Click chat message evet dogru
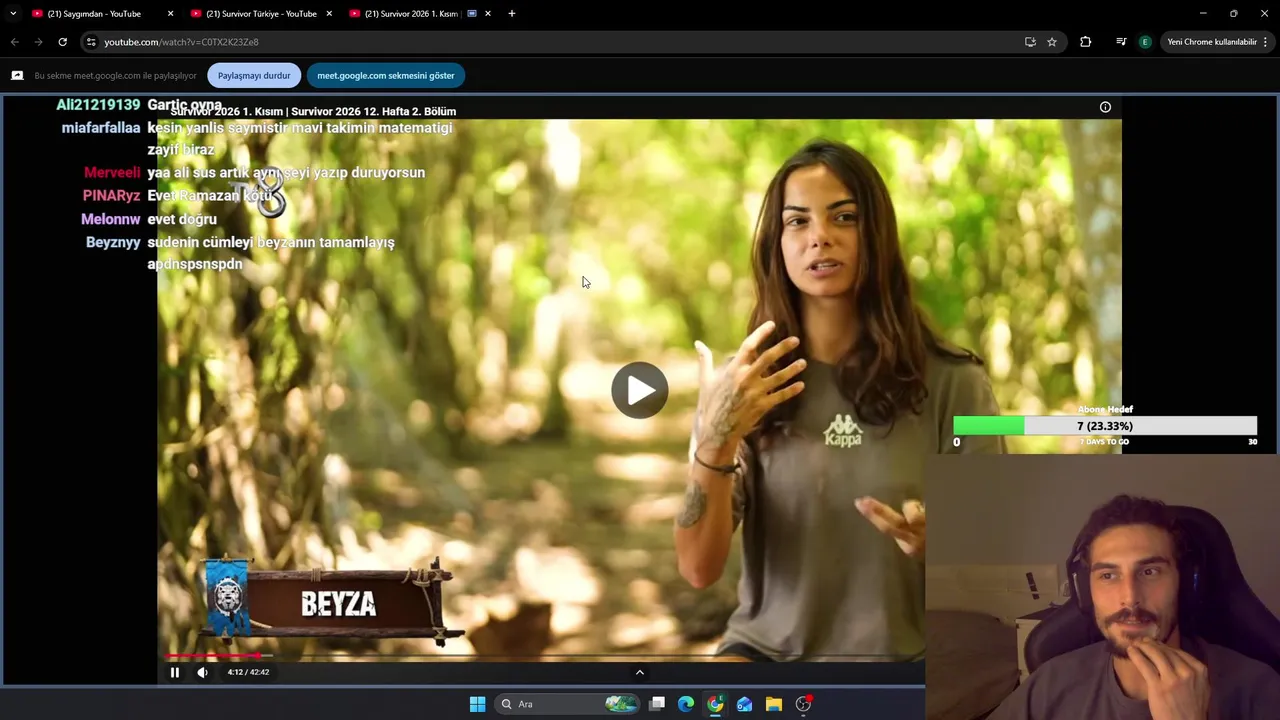This screenshot has height=720, width=1280. click(182, 219)
